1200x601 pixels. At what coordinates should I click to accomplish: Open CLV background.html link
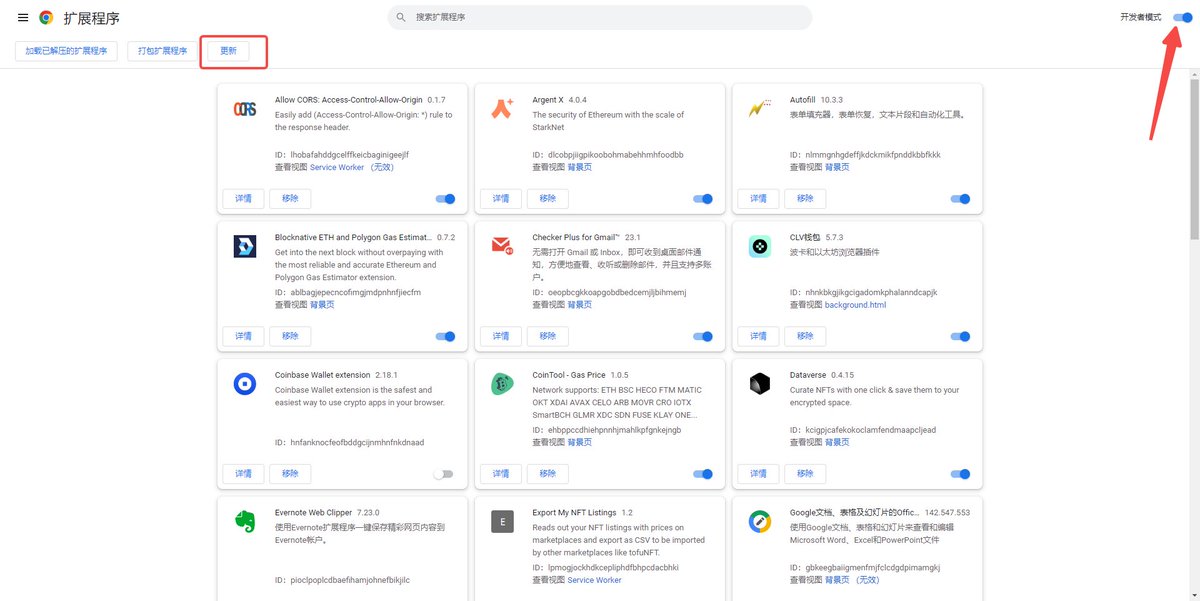click(x=855, y=305)
